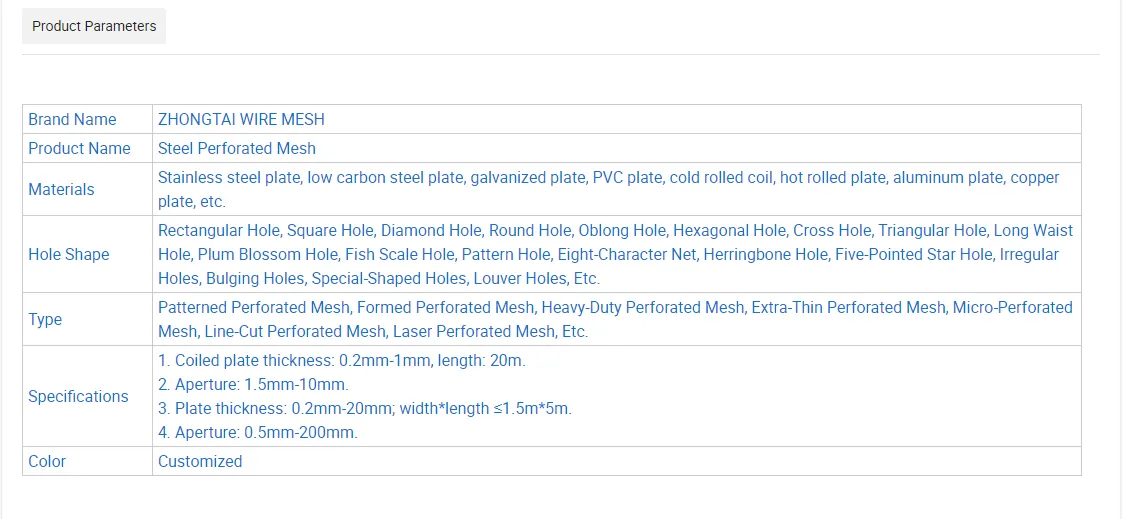Select the ZHONGTAI WIRE MESH brand value
The image size is (1123, 519).
(241, 119)
